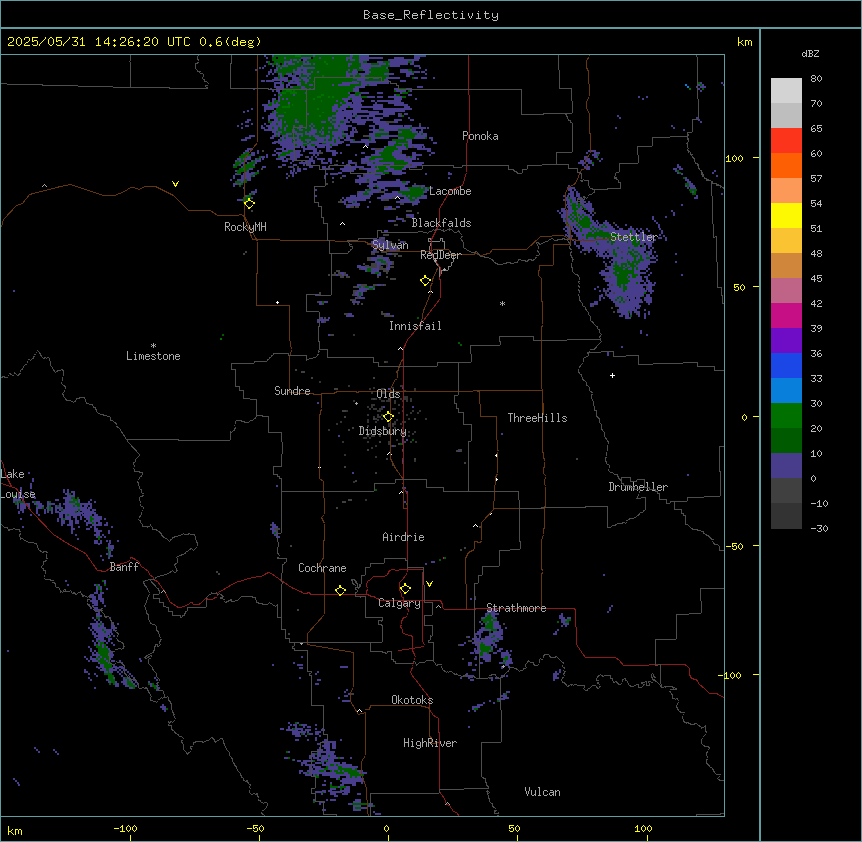Click the Okotoks label
Image resolution: width=862 pixels, height=842 pixels.
point(412,700)
